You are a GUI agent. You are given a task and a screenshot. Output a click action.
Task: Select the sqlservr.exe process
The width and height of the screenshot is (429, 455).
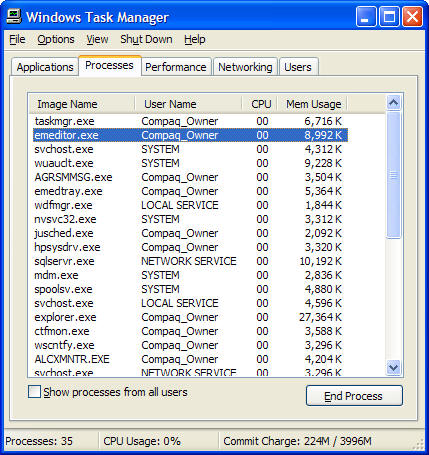click(190, 261)
